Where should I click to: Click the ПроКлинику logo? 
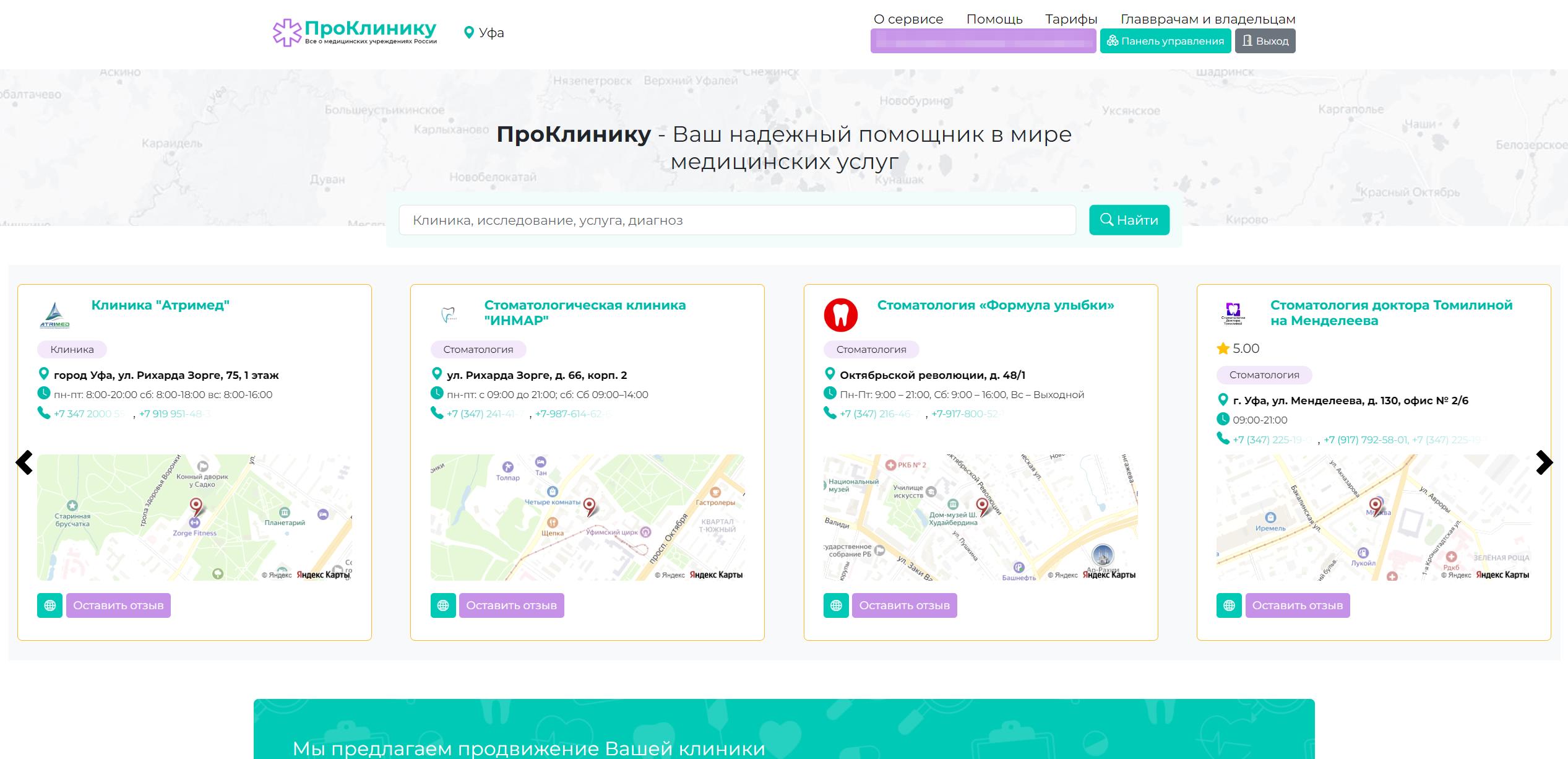pos(355,32)
